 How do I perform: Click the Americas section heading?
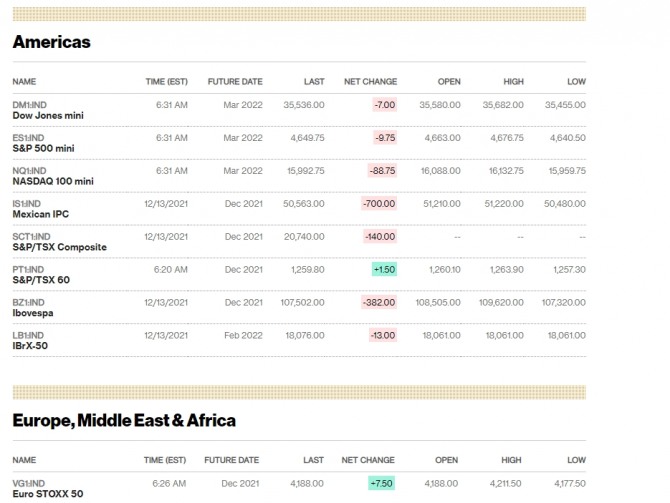point(51,42)
